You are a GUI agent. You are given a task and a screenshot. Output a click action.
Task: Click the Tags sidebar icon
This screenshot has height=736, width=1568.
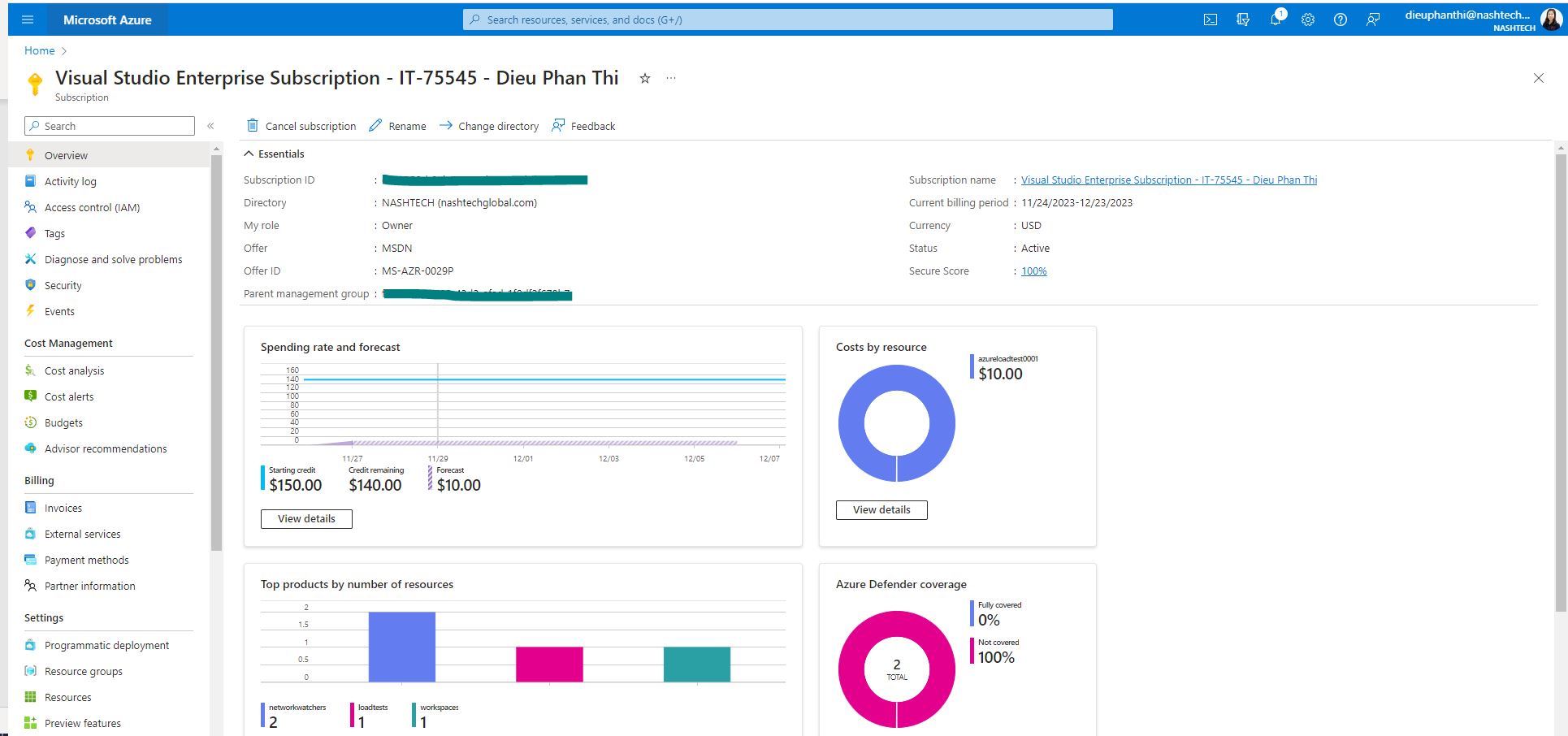coord(31,233)
